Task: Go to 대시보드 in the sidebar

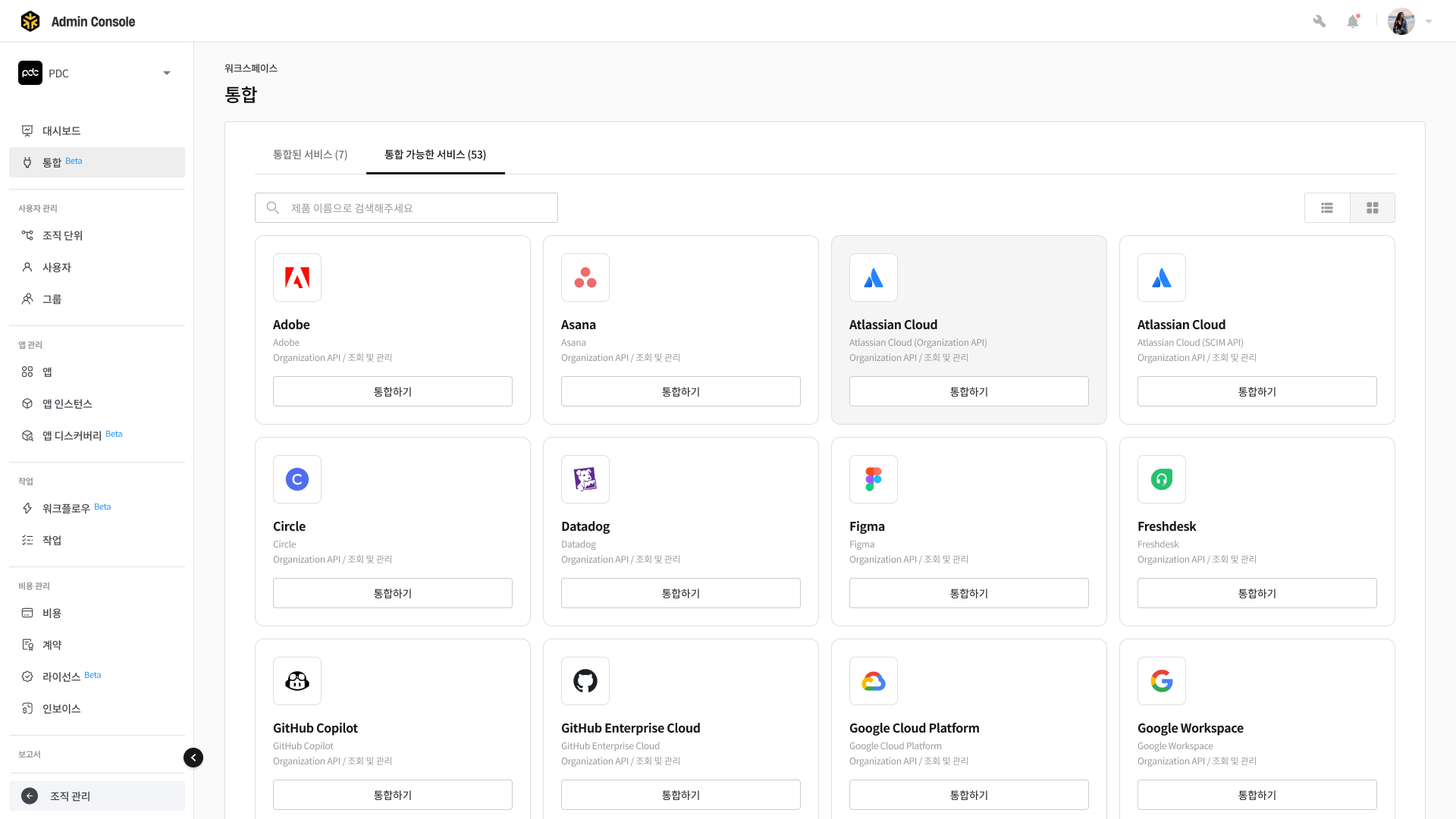Action: (x=97, y=130)
